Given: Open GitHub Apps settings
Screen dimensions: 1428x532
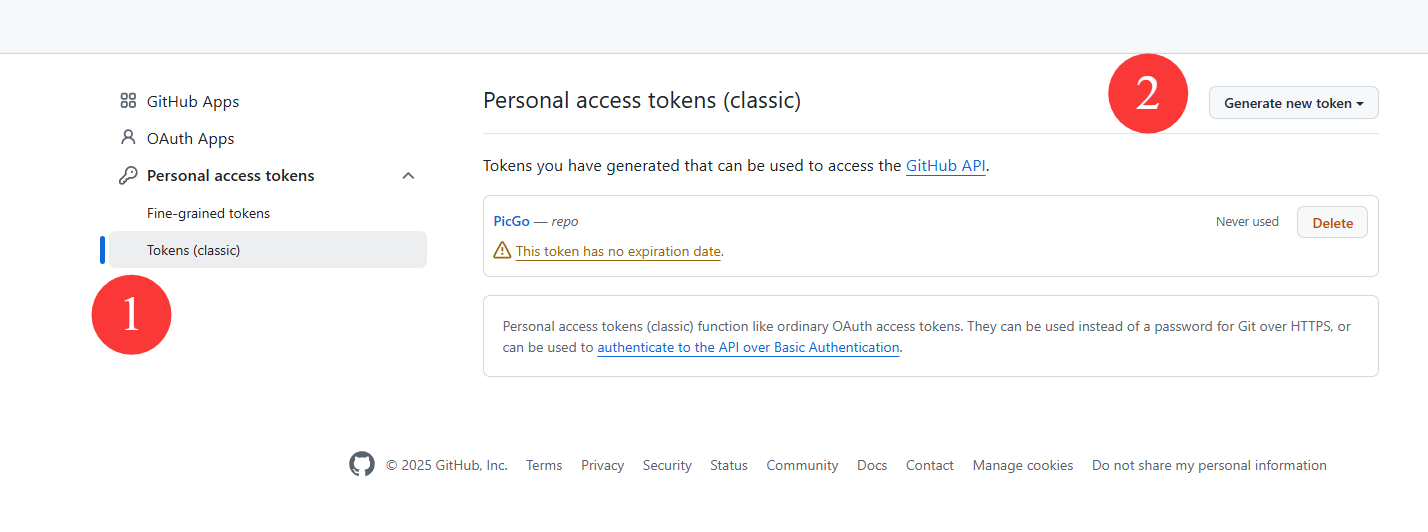Looking at the screenshot, I should point(193,101).
